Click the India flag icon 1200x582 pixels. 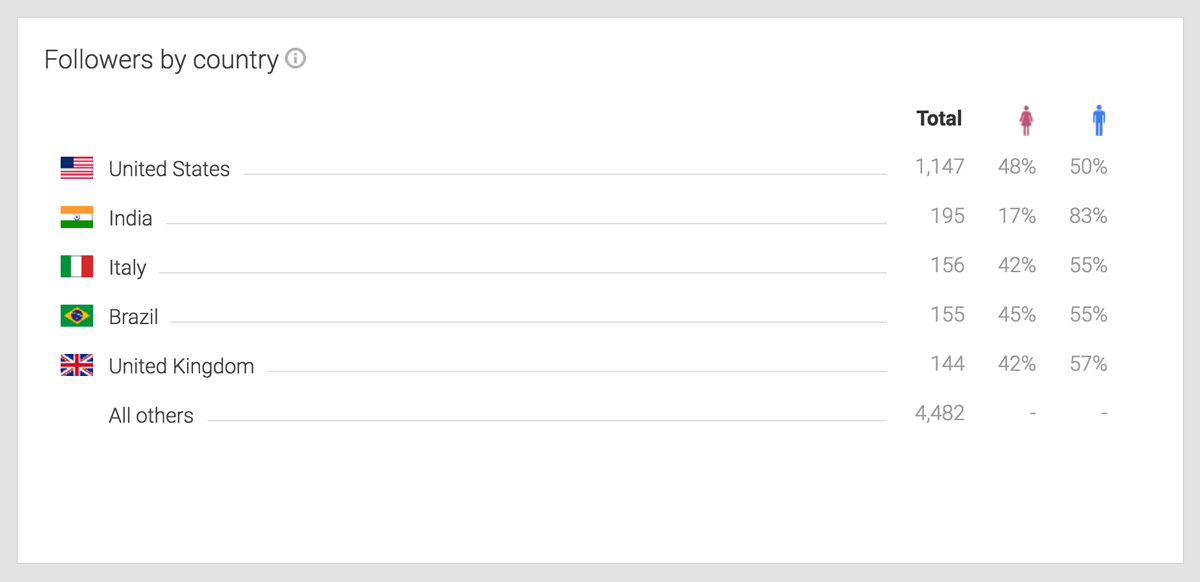(77, 217)
